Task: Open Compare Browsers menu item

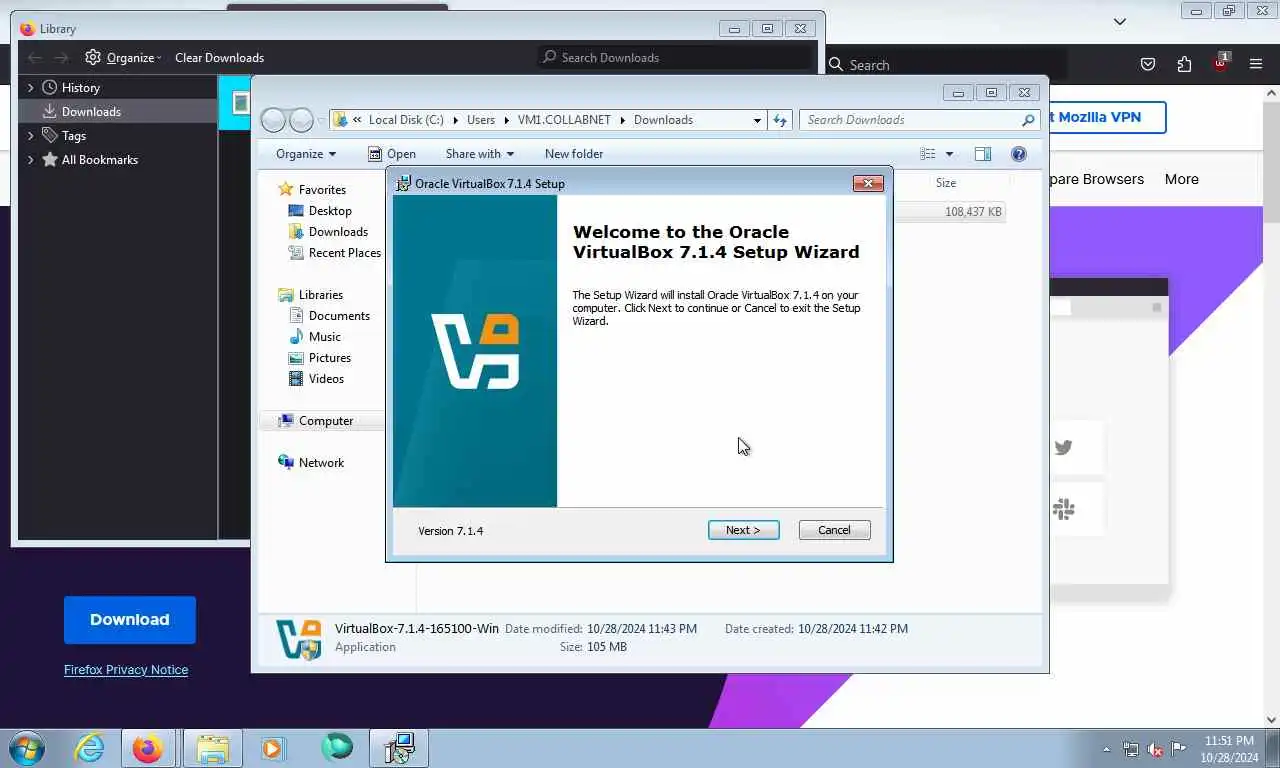Action: [x=1096, y=179]
